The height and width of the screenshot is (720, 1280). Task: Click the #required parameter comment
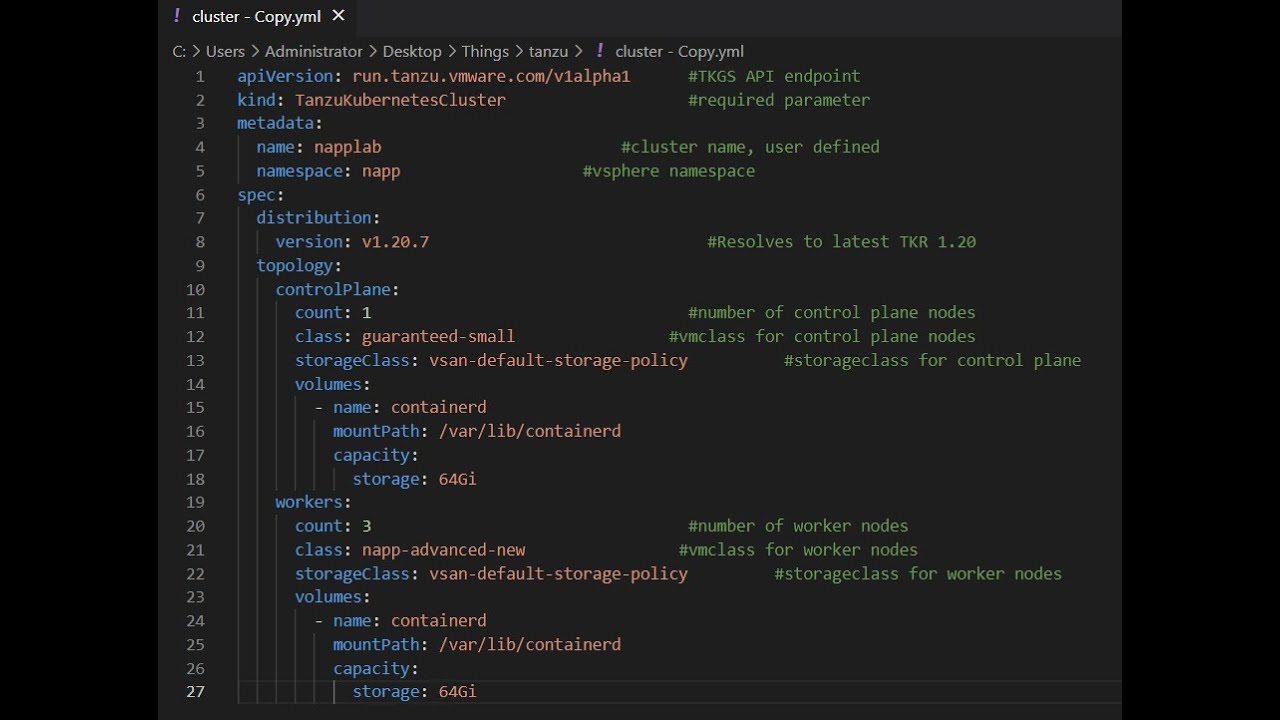pyautogui.click(x=779, y=100)
